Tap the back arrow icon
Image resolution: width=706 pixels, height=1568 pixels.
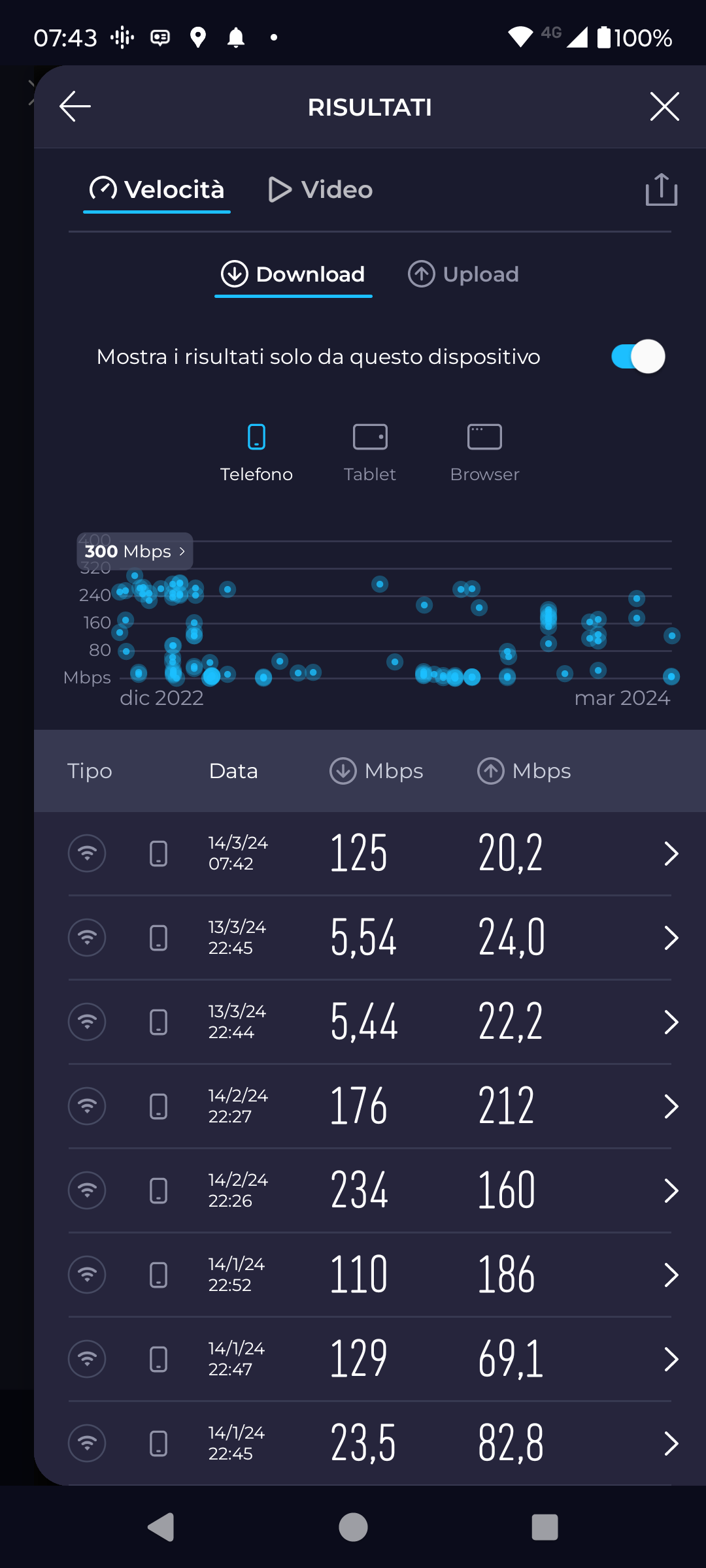75,106
